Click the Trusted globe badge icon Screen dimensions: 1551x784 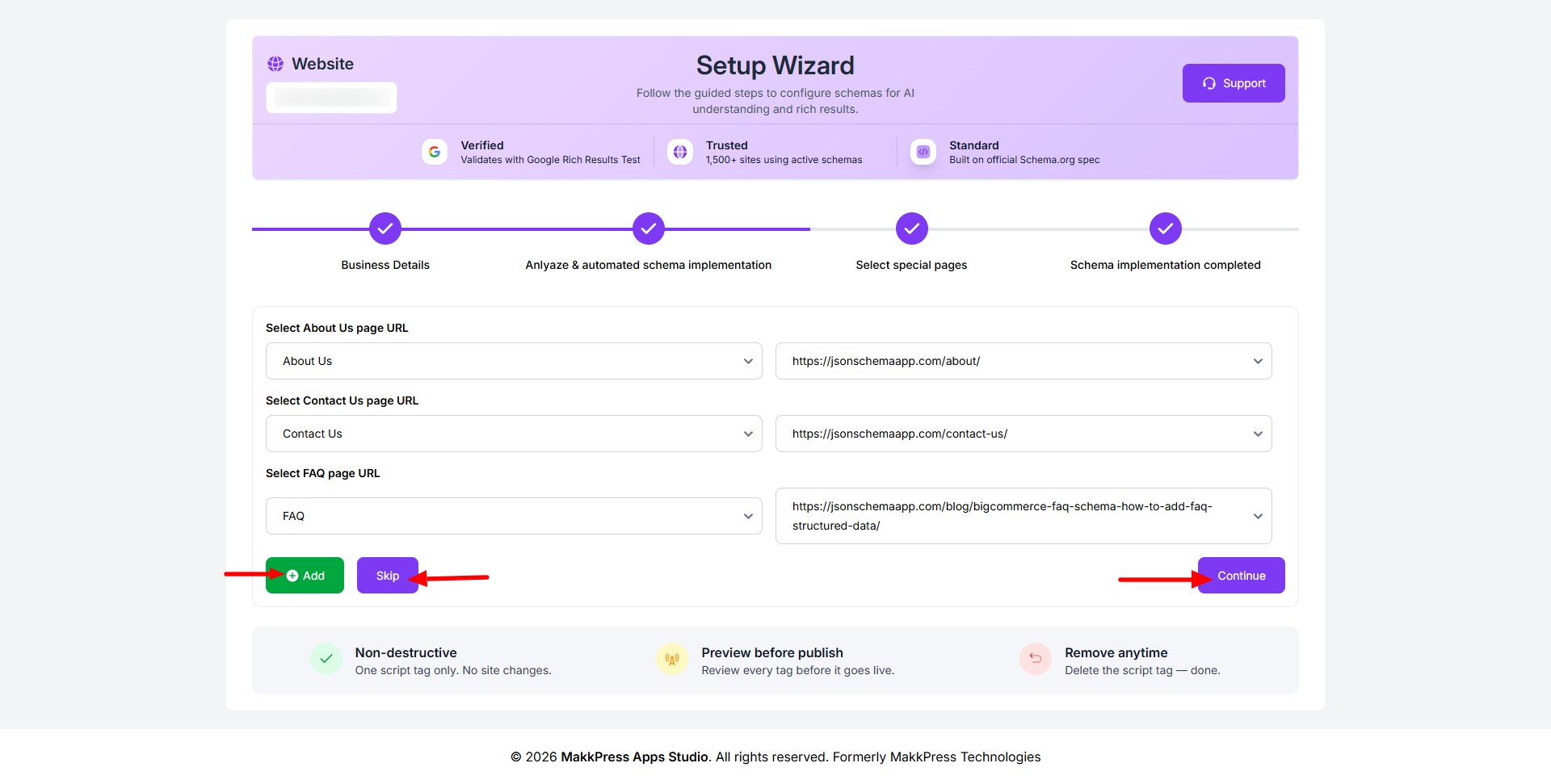point(680,152)
